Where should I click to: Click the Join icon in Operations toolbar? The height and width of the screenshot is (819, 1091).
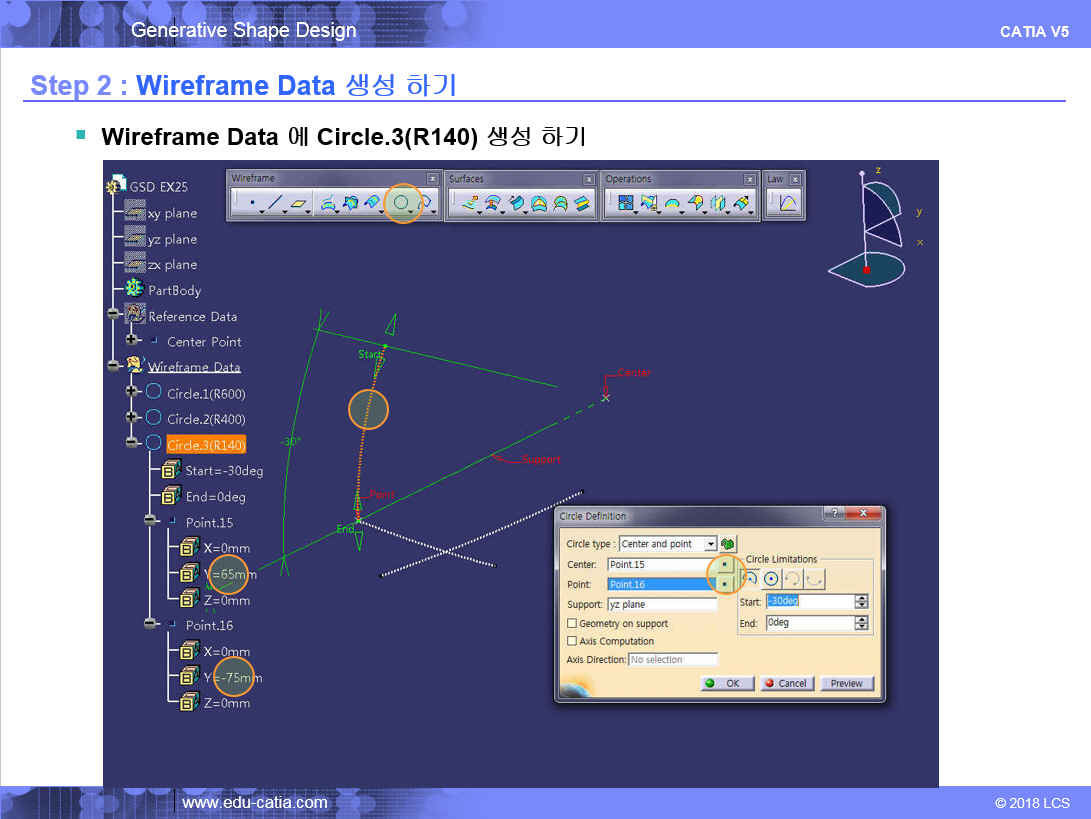tap(626, 204)
